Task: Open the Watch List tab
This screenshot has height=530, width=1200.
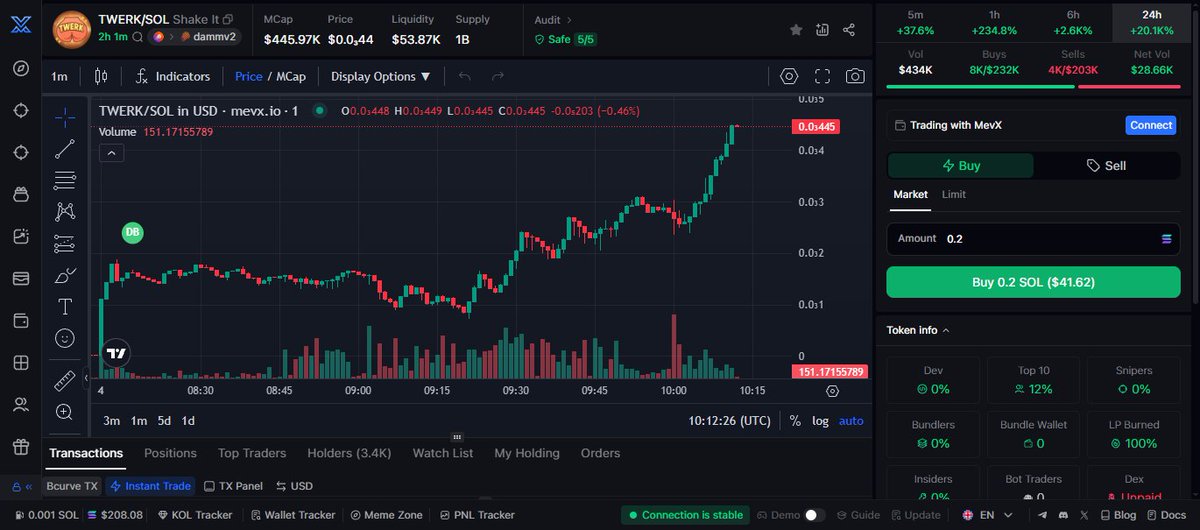Action: [443, 453]
